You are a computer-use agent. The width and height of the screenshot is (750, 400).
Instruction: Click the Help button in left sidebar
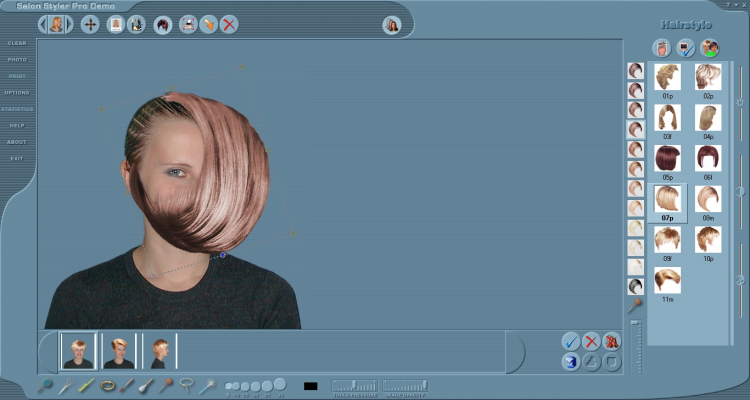pos(17,125)
